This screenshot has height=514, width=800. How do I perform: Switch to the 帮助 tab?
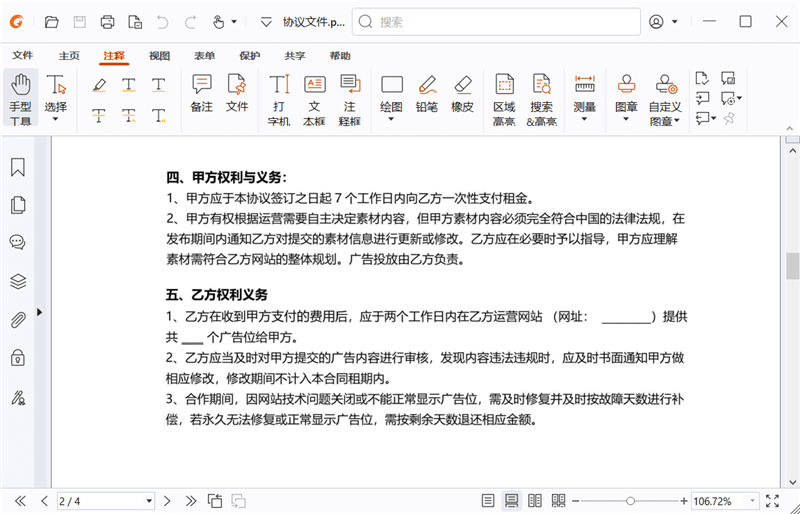340,56
